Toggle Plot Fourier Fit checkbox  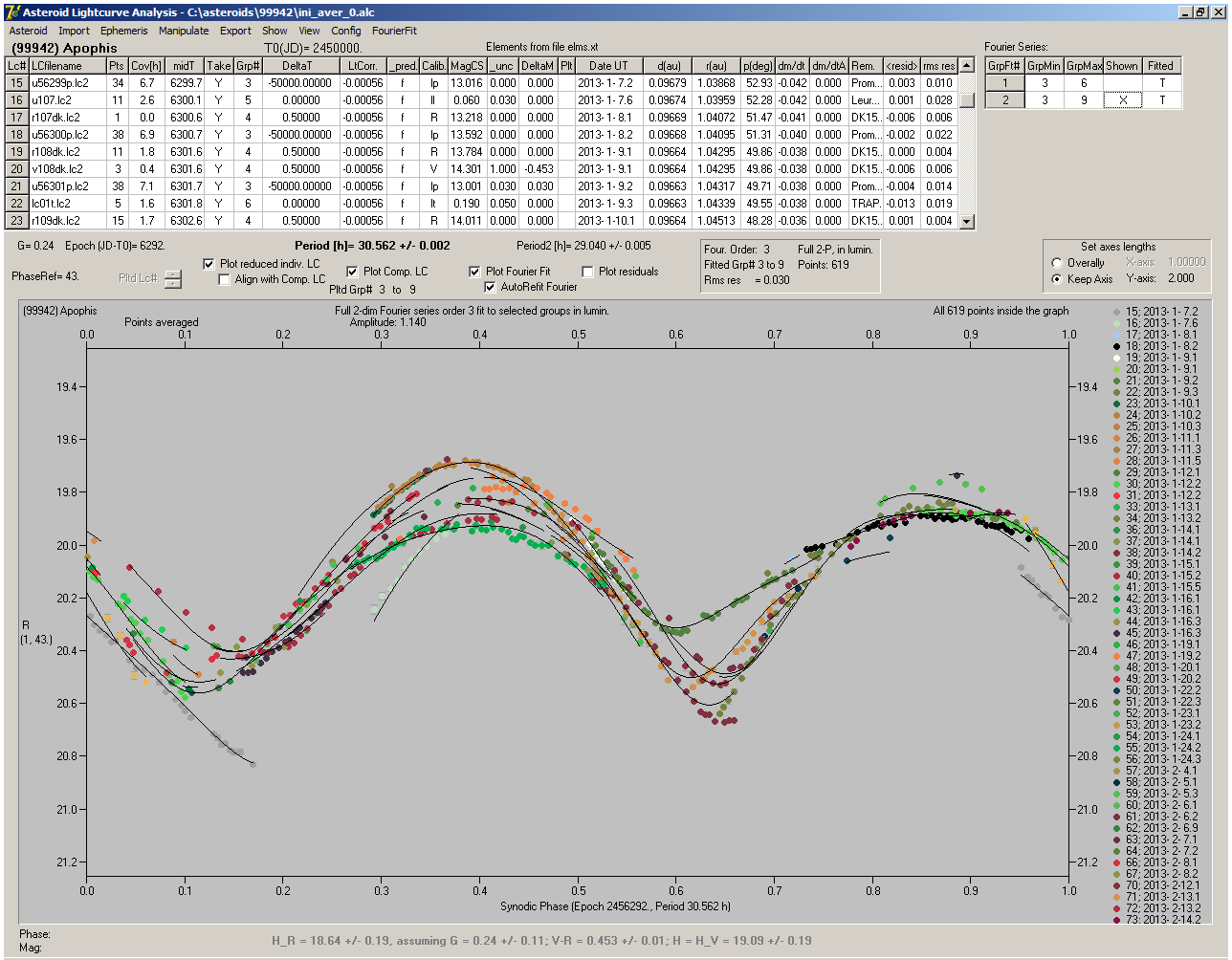coord(474,272)
